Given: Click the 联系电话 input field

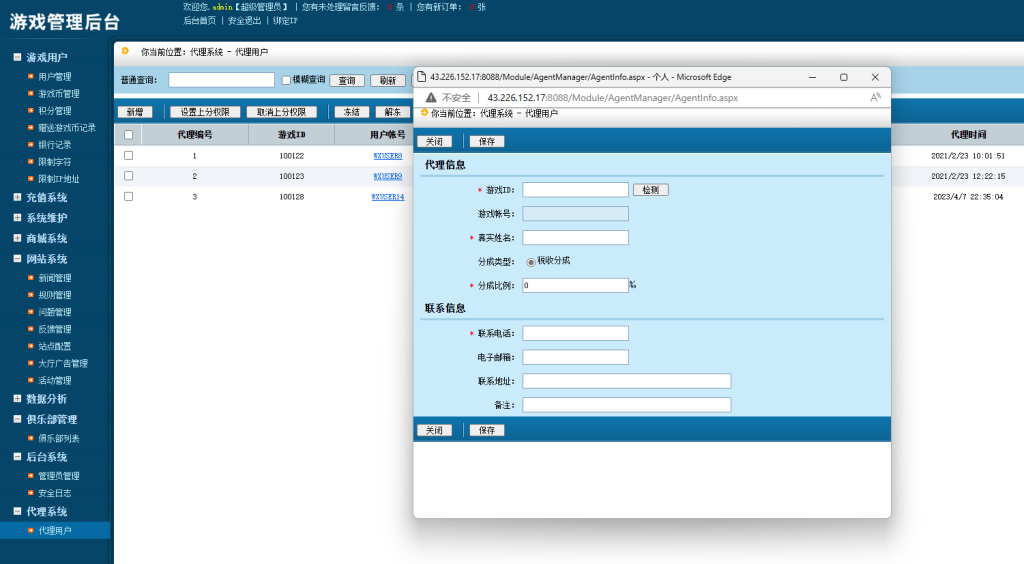Looking at the screenshot, I should pos(575,333).
